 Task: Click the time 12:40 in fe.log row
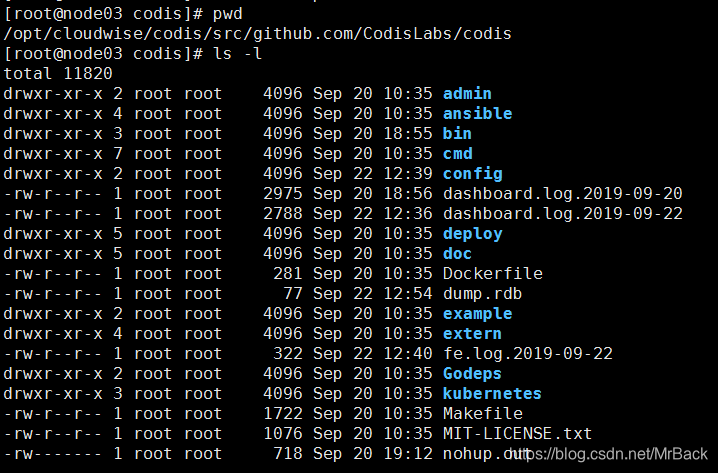(408, 354)
